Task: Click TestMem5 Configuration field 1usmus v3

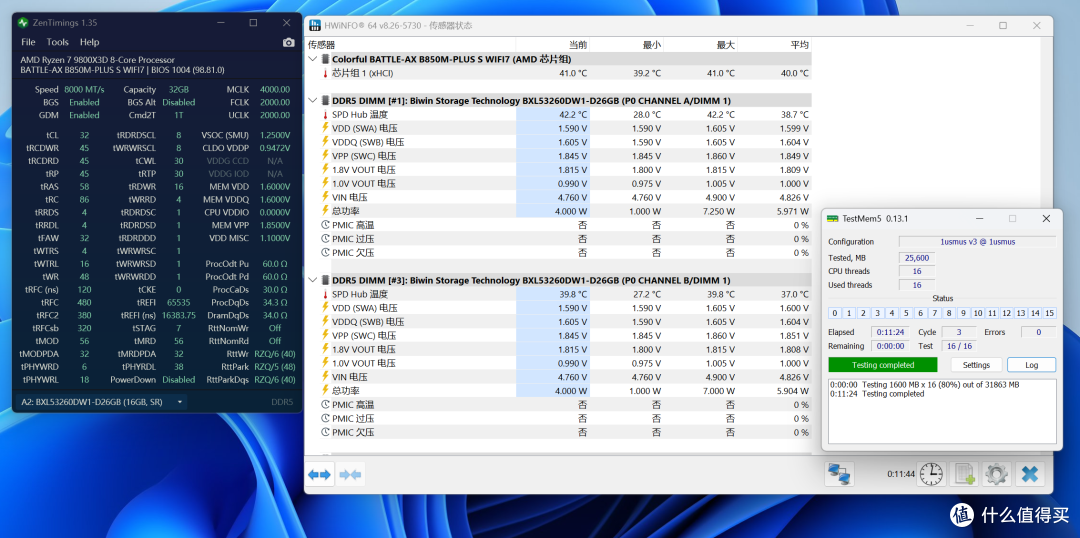Action: (977, 242)
